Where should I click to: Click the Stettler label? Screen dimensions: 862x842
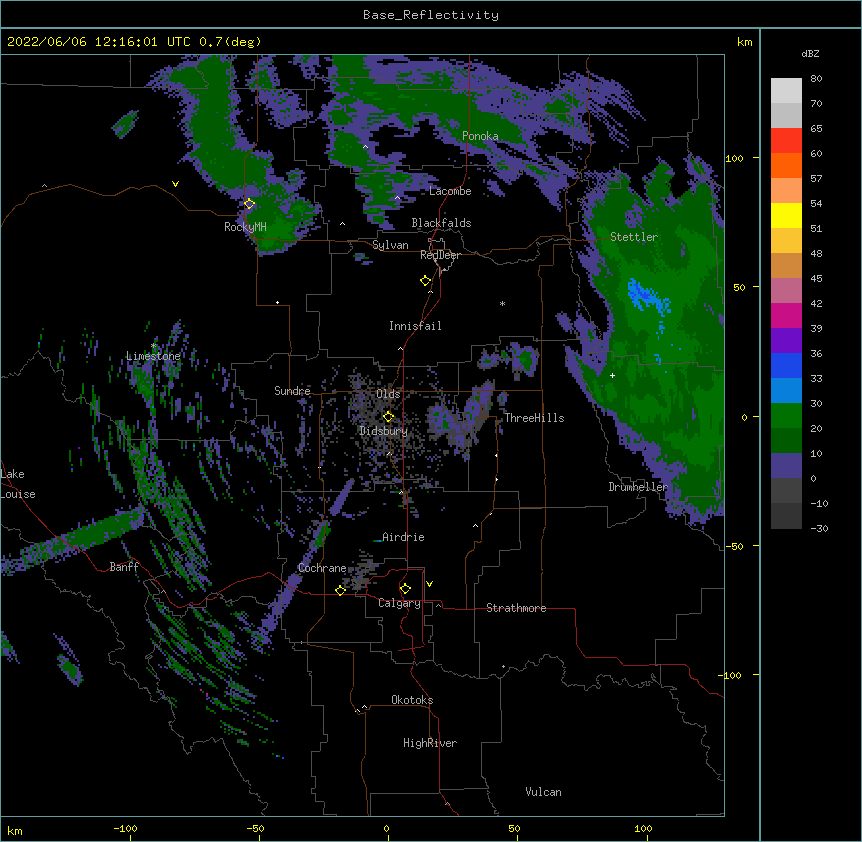[x=634, y=237]
